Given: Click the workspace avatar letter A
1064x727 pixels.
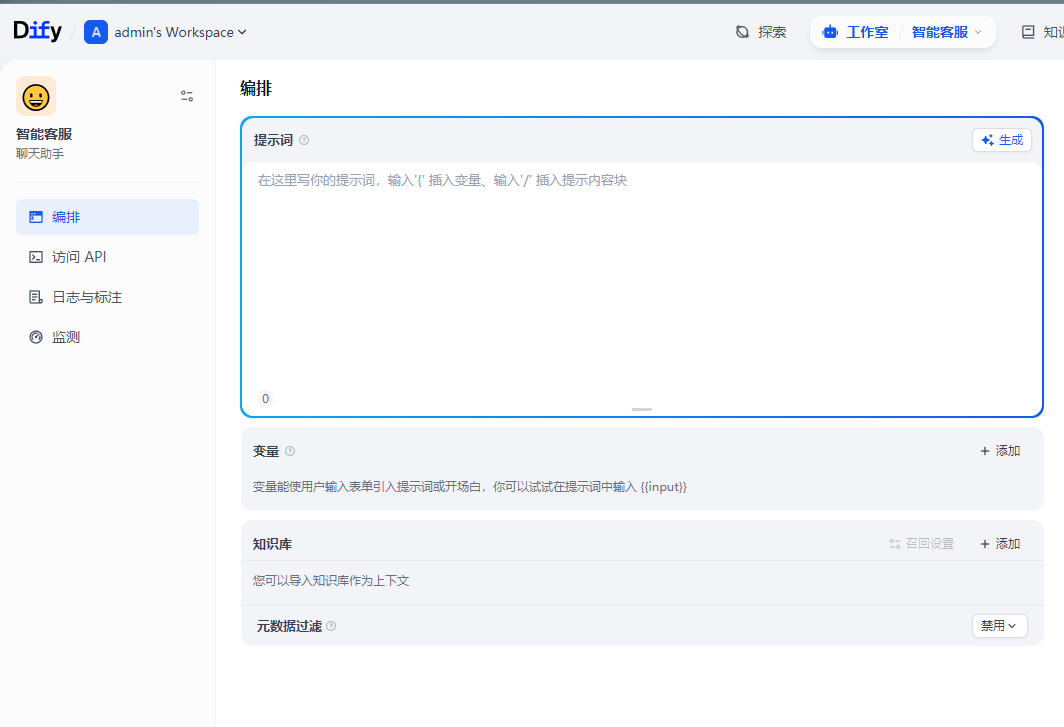Looking at the screenshot, I should click(96, 32).
